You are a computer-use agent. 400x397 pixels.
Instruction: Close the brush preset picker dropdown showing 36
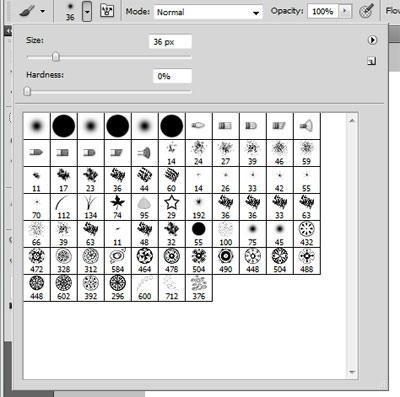(87, 11)
